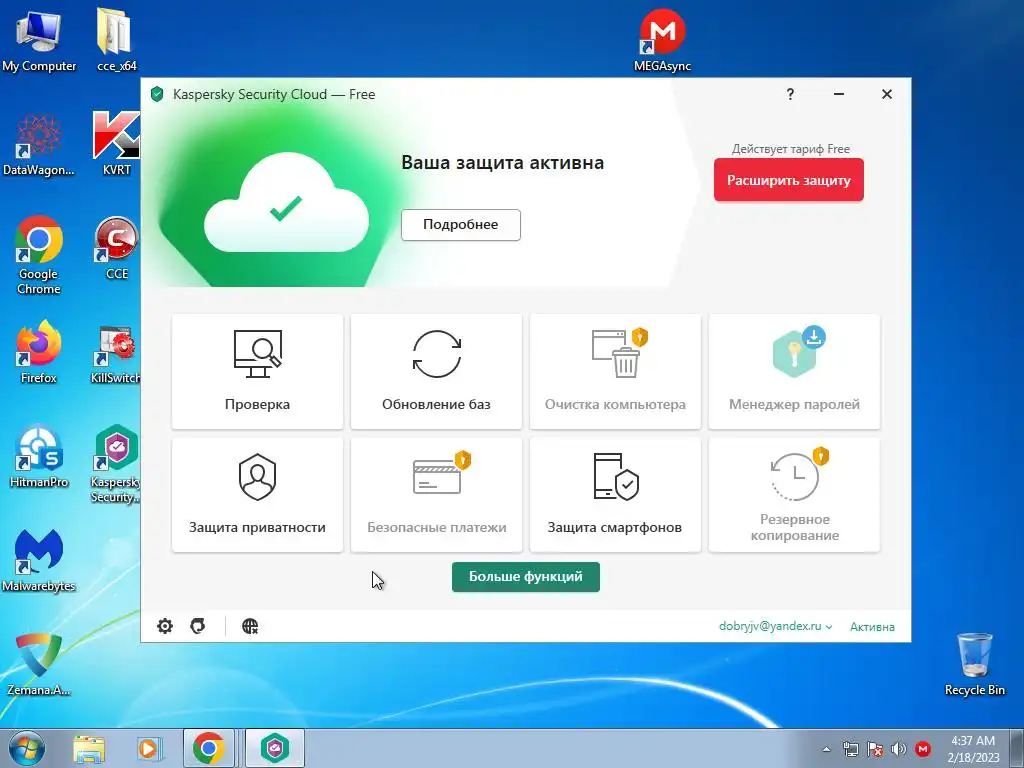Viewport: 1024px width, 768px height.
Task: Click the Kaspersky shield logo in title bar
Action: tap(157, 94)
